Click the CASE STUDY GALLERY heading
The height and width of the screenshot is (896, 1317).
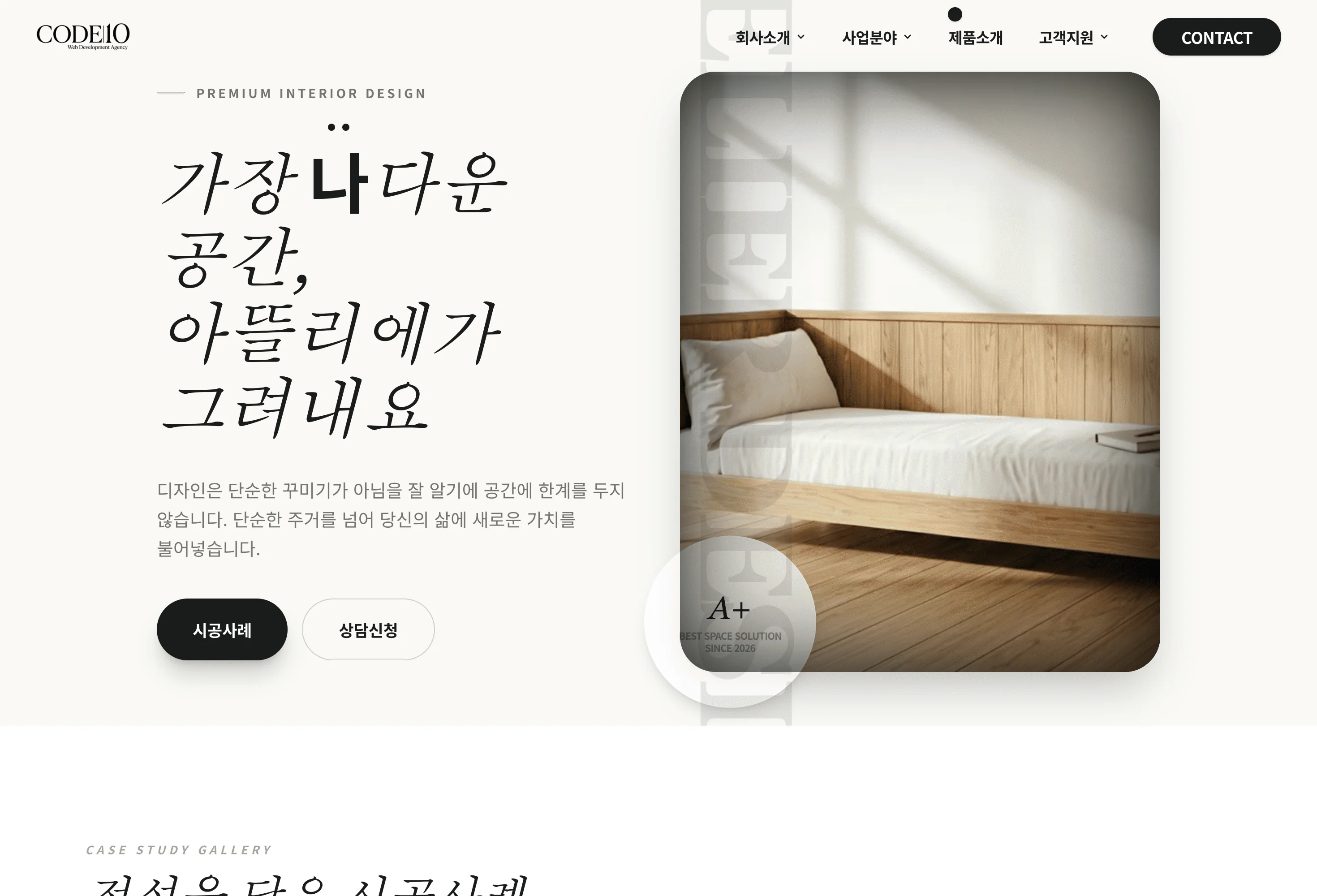pos(179,849)
